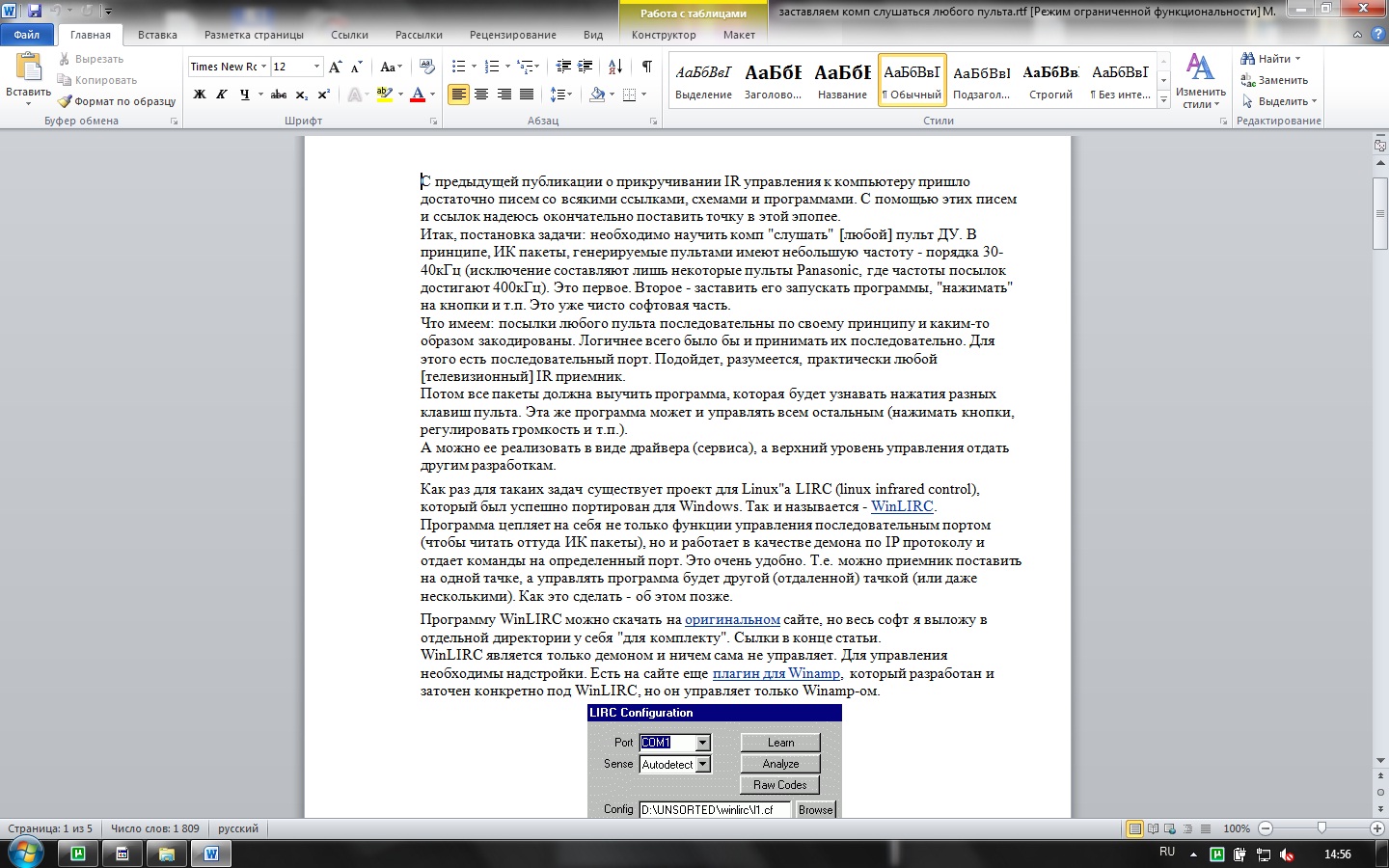Toggle italic К formatting
The width and height of the screenshot is (1389, 868).
pyautogui.click(x=221, y=95)
